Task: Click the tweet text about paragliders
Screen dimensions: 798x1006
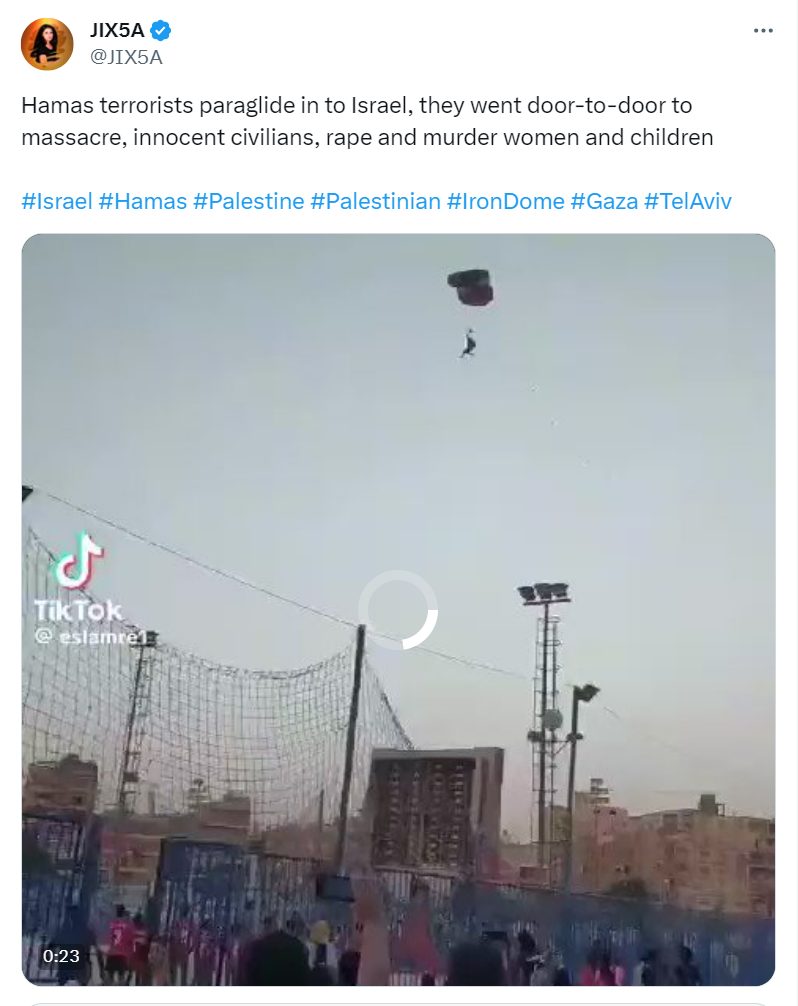Action: 367,121
